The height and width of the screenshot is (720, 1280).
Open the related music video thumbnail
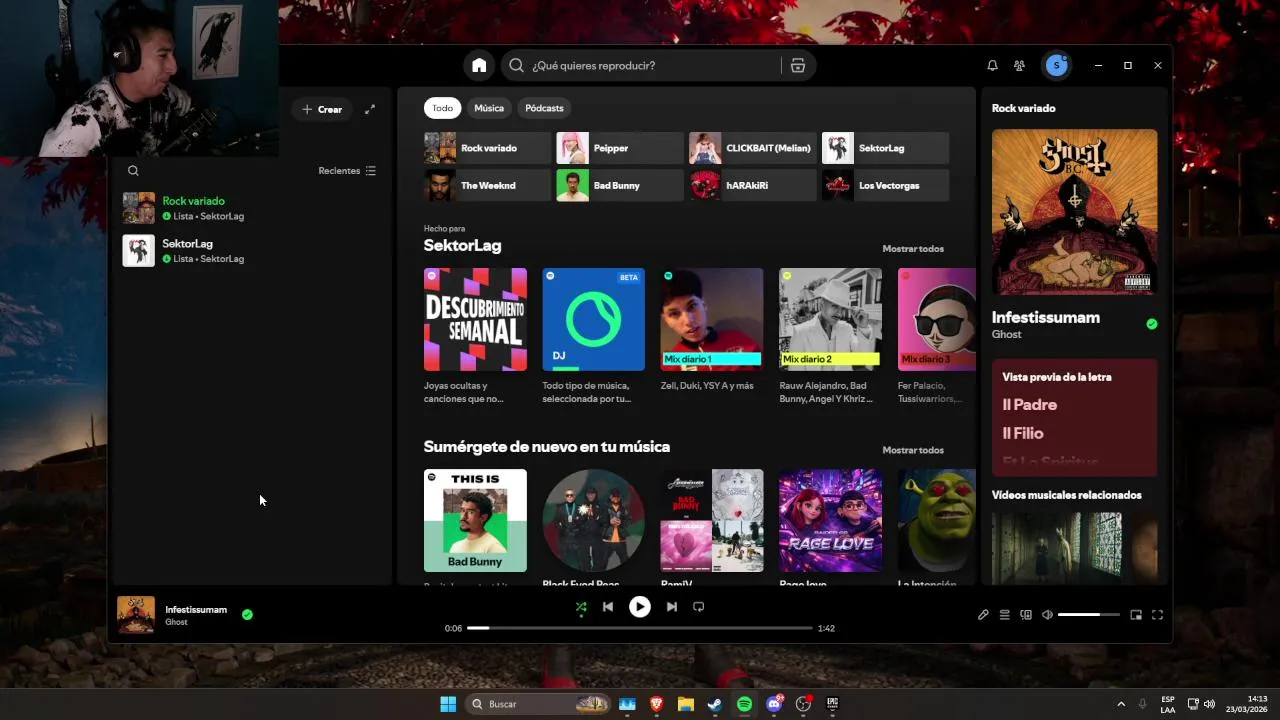tap(1074, 548)
